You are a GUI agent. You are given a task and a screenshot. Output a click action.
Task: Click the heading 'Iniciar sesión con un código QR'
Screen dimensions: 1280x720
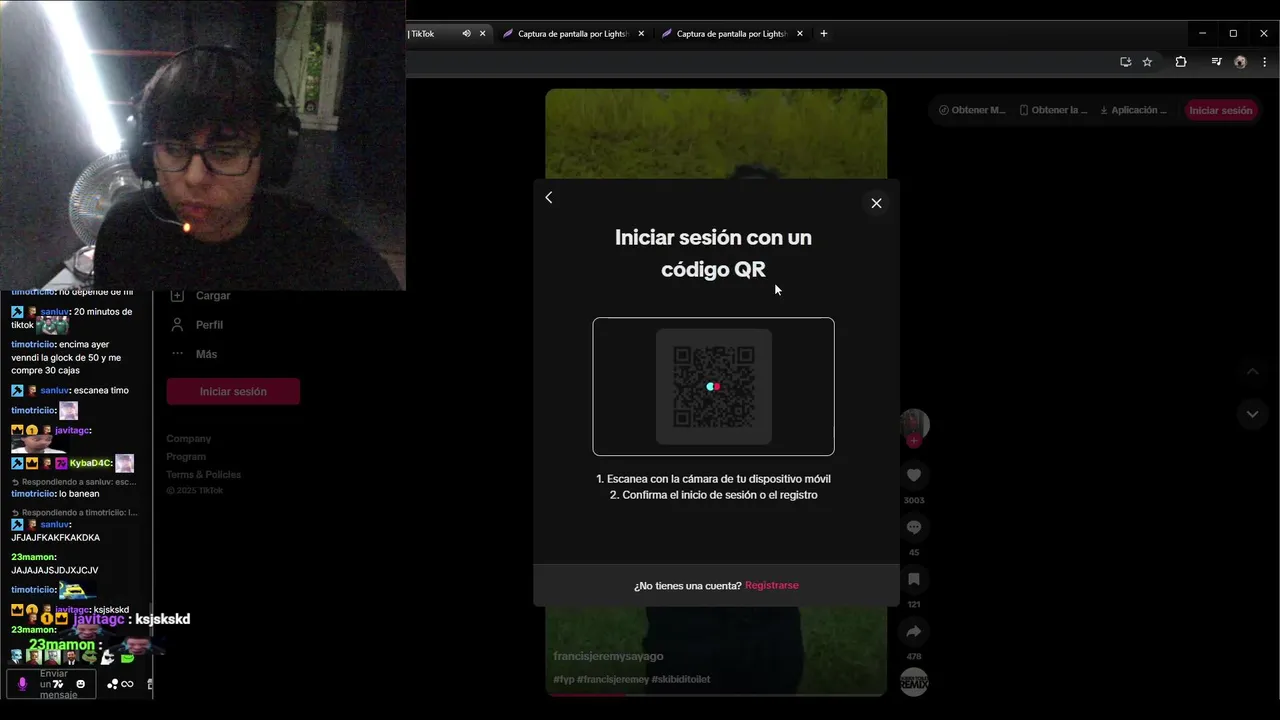coord(713,253)
